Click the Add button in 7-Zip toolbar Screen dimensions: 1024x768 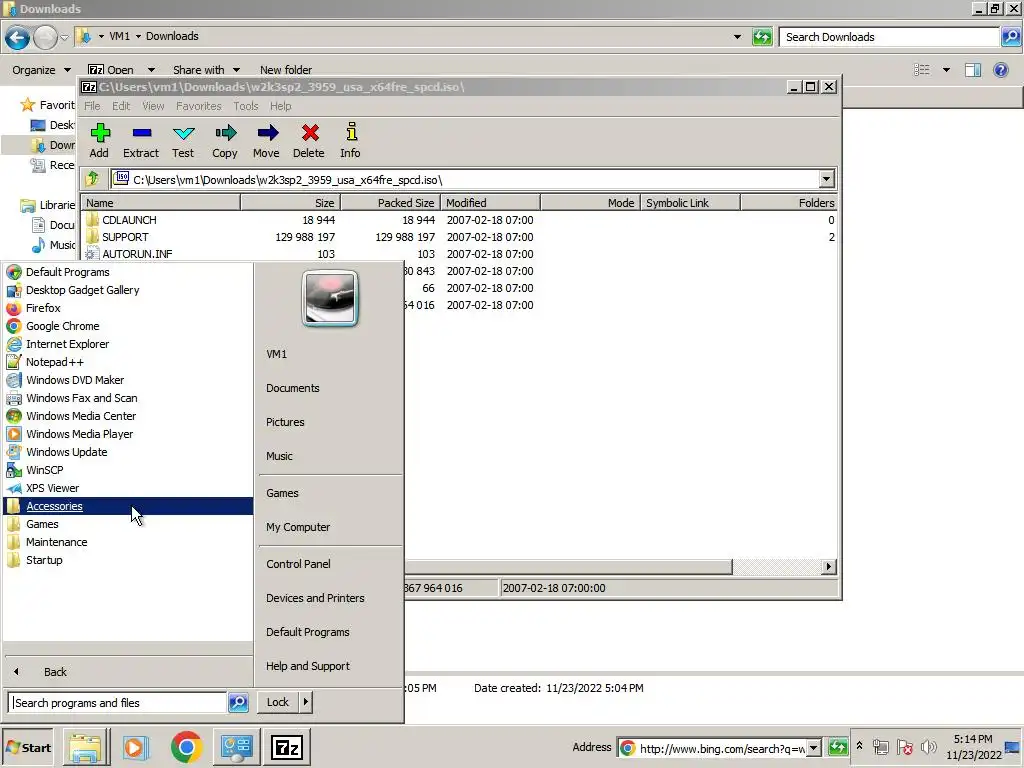[x=99, y=140]
